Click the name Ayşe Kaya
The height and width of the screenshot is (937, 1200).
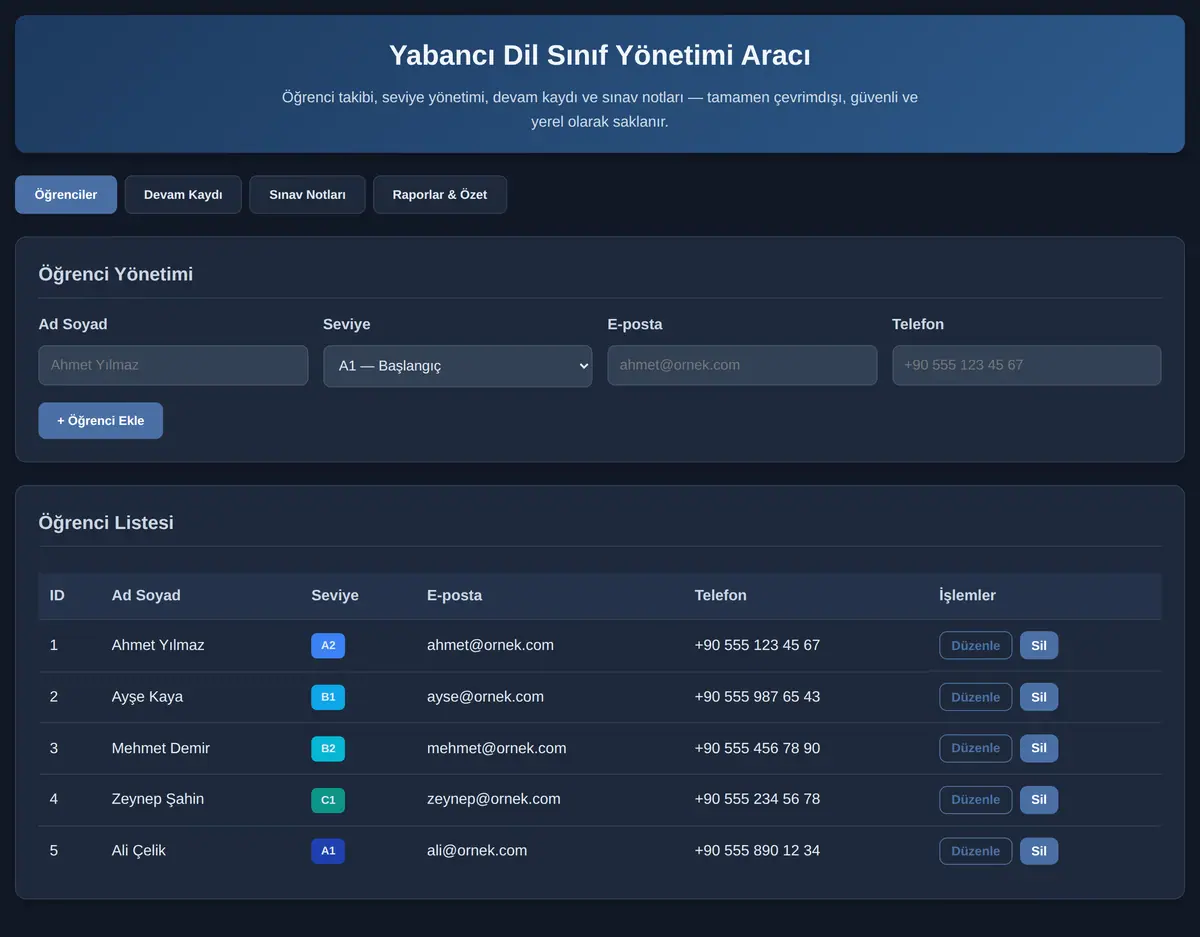pyautogui.click(x=147, y=697)
